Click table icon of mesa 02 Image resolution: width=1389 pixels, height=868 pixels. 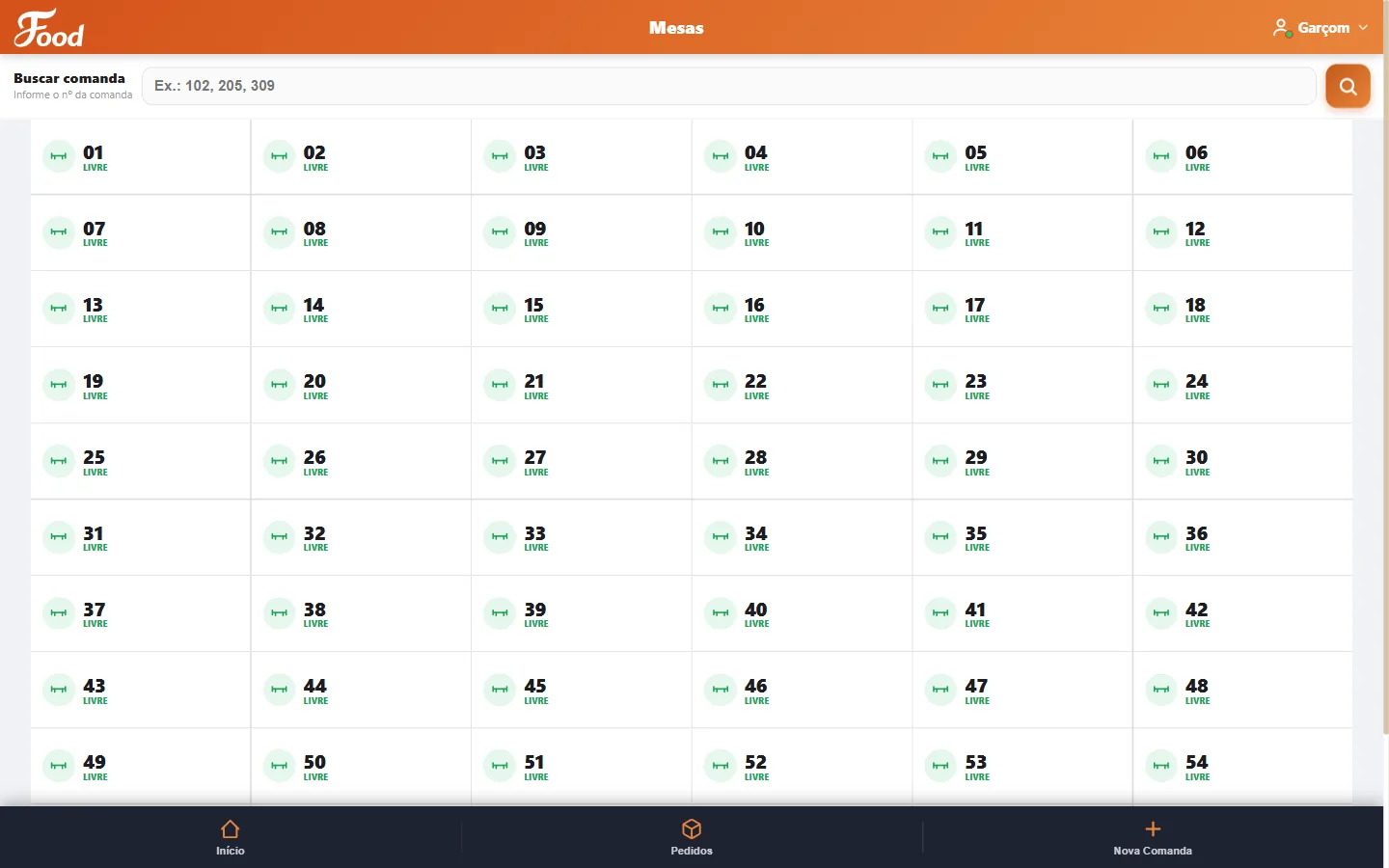tap(280, 156)
